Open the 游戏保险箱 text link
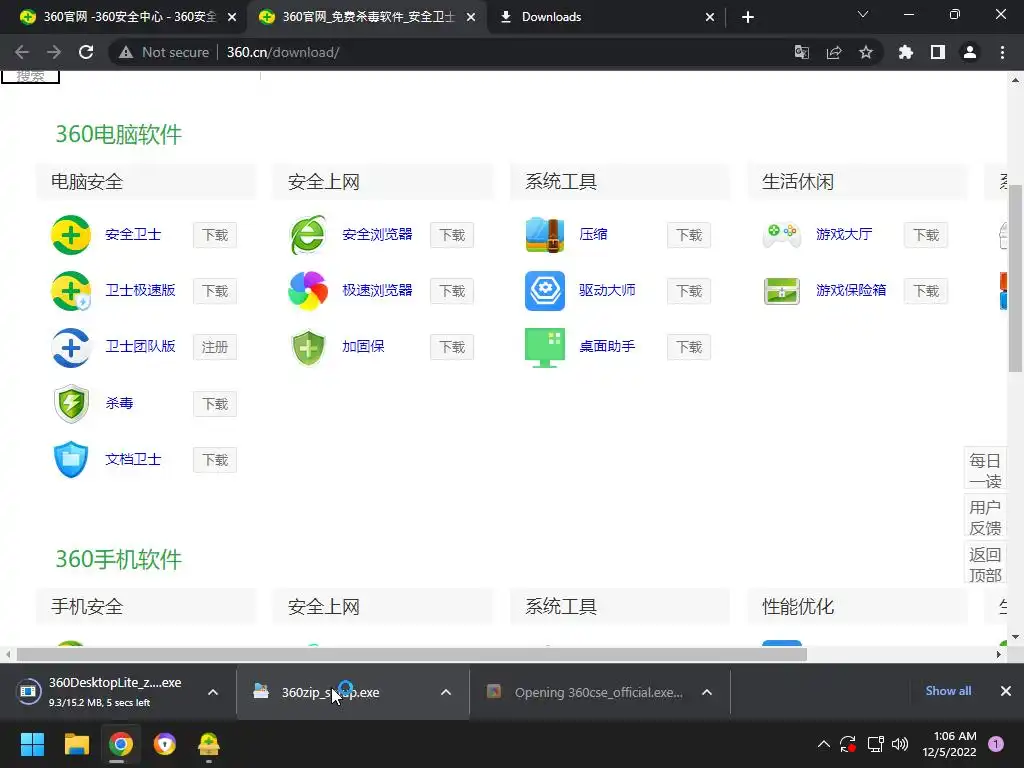The image size is (1024, 768). [x=851, y=289]
